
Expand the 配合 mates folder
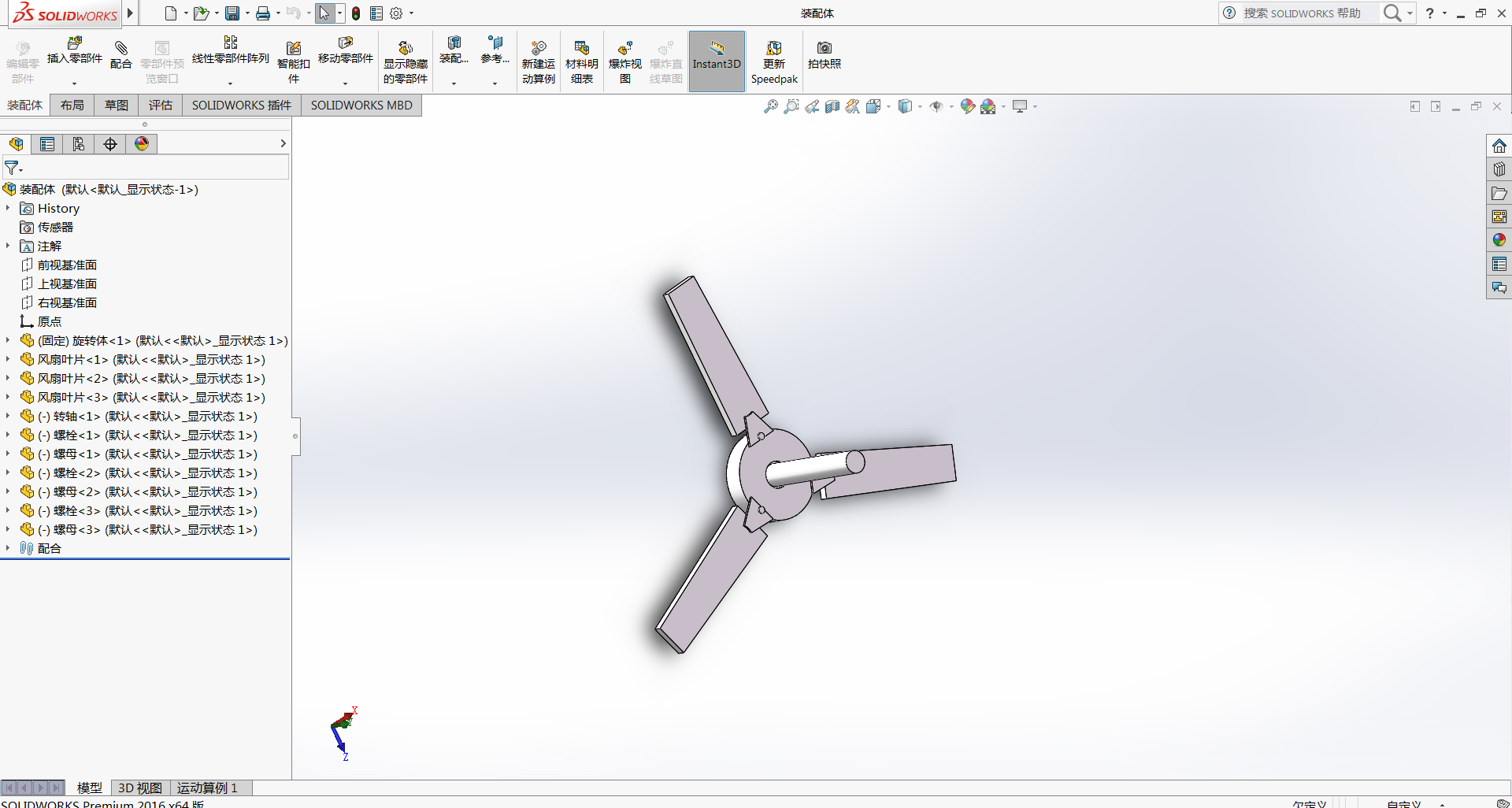click(8, 548)
